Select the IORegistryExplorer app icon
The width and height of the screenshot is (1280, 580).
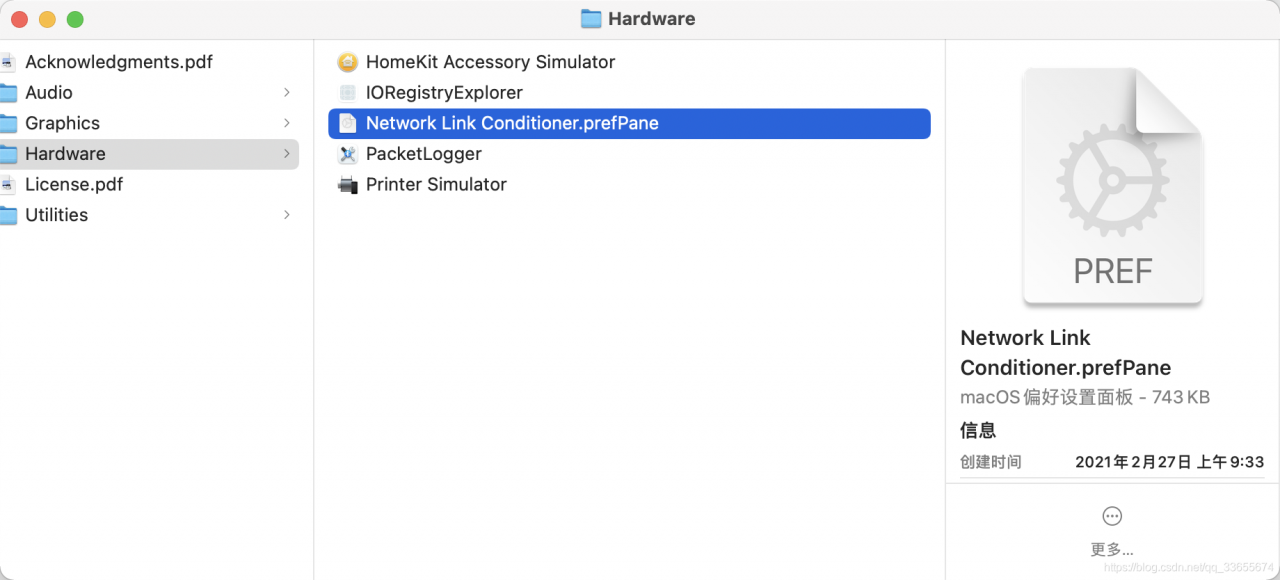[347, 93]
